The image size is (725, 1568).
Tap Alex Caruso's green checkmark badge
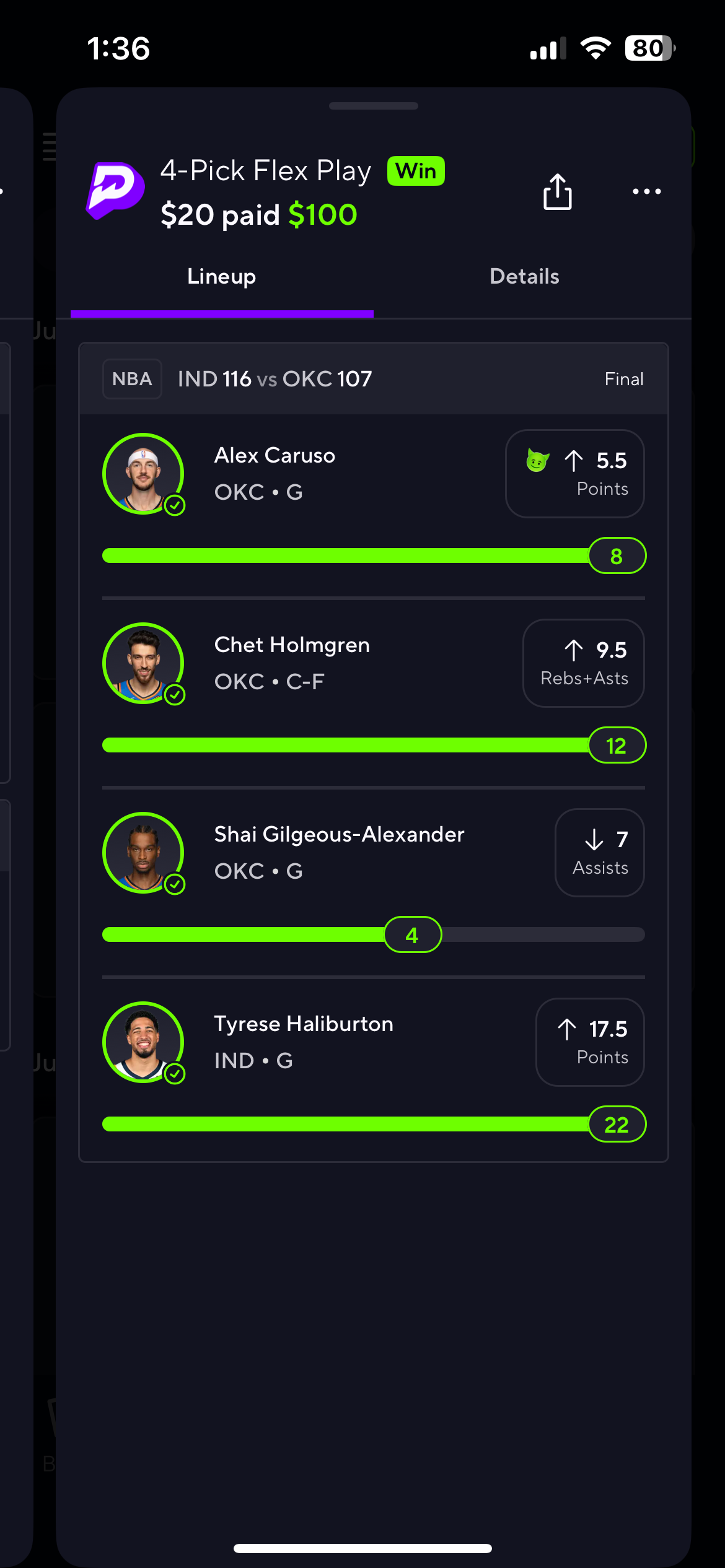175,505
